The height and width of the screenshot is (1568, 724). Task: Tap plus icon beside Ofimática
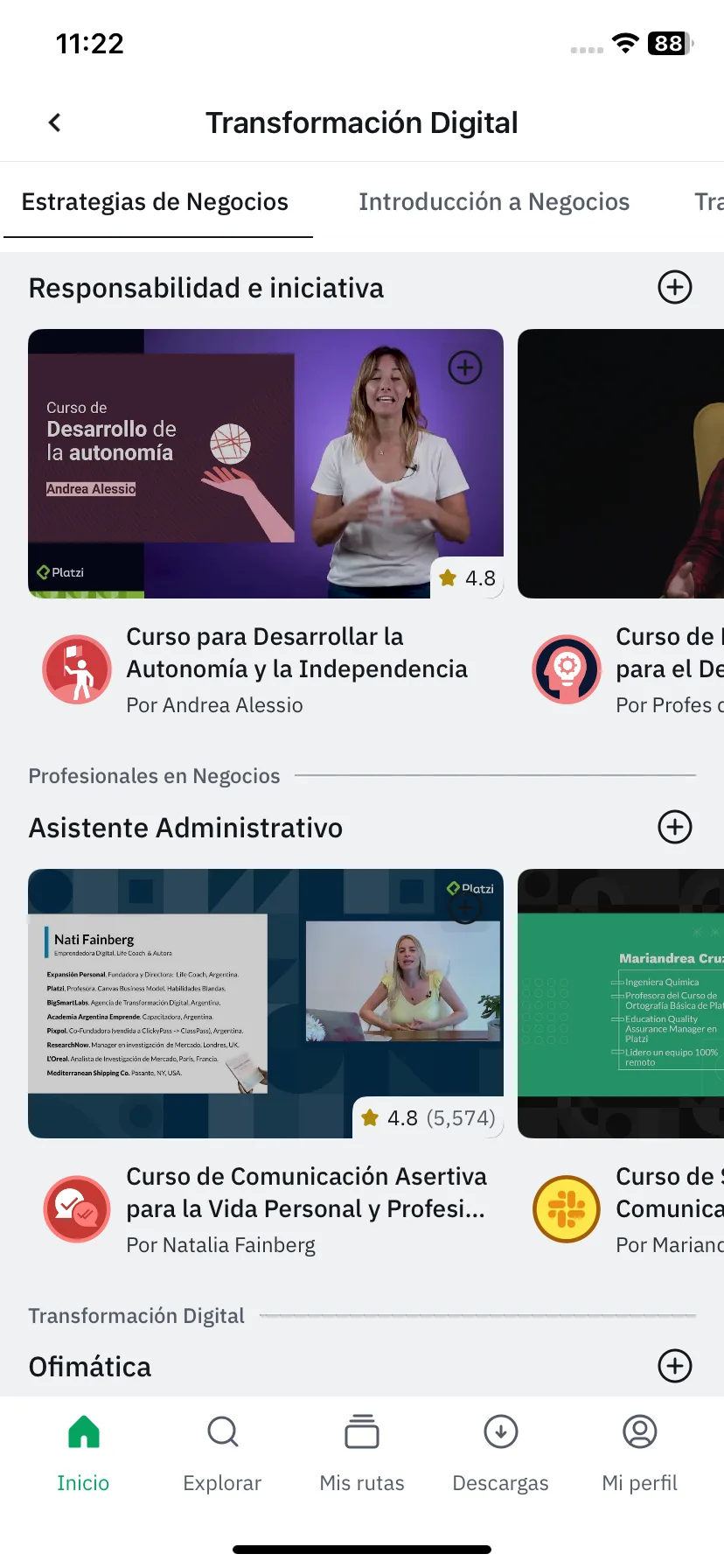coord(674,1366)
